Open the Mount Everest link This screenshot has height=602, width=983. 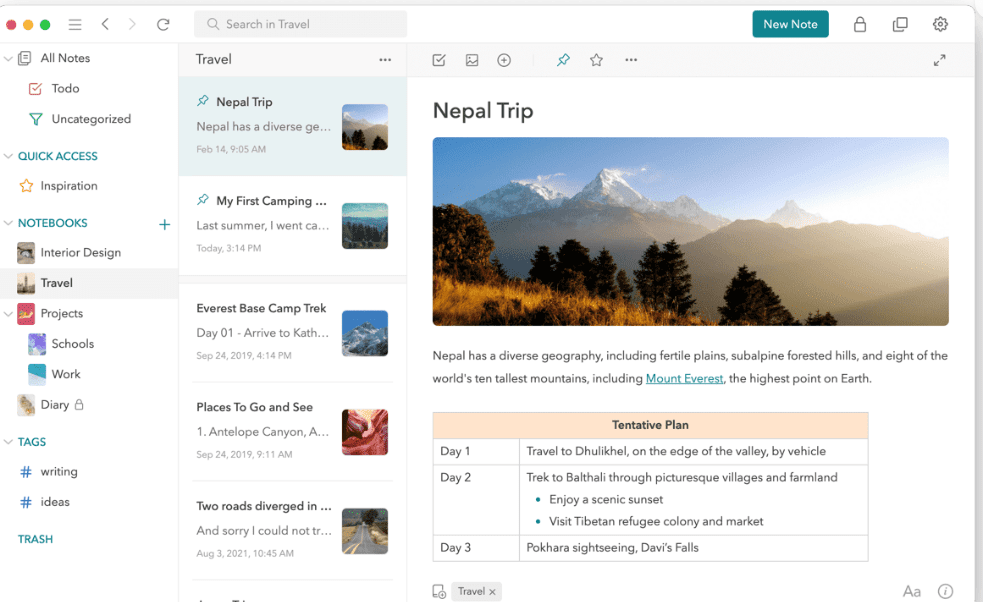[x=684, y=379]
